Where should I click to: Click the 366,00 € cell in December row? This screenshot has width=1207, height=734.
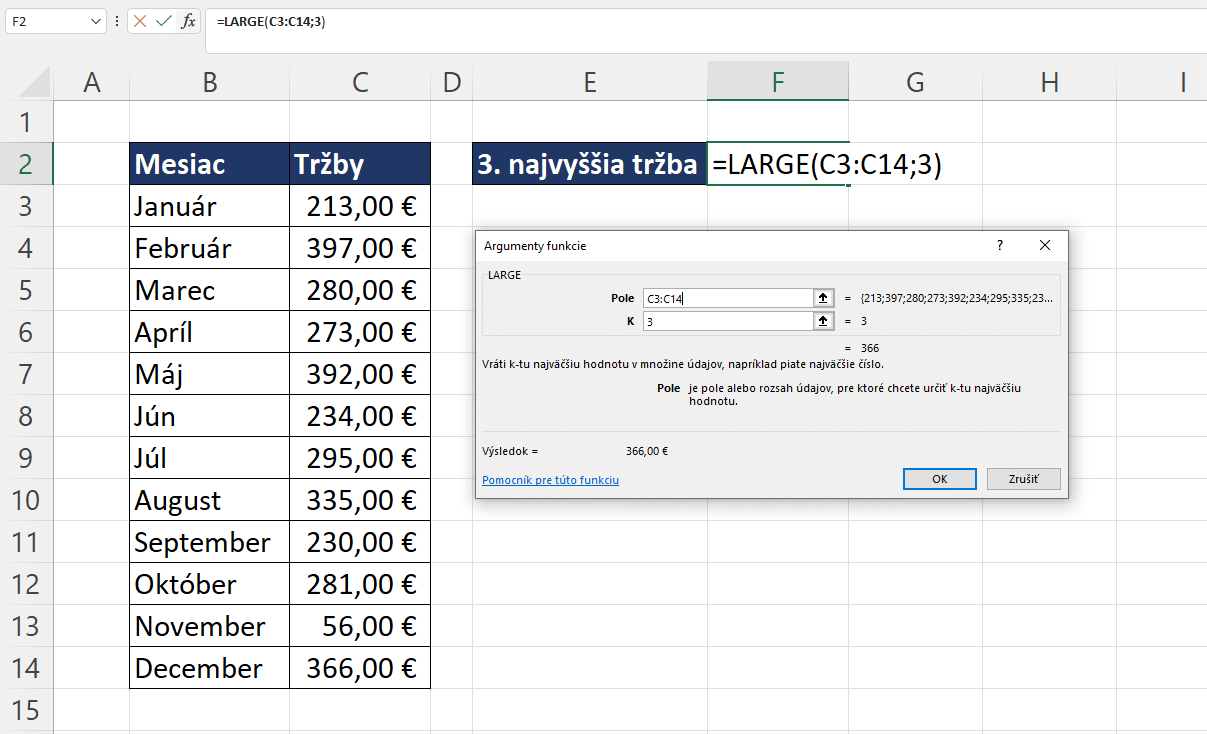coord(360,668)
